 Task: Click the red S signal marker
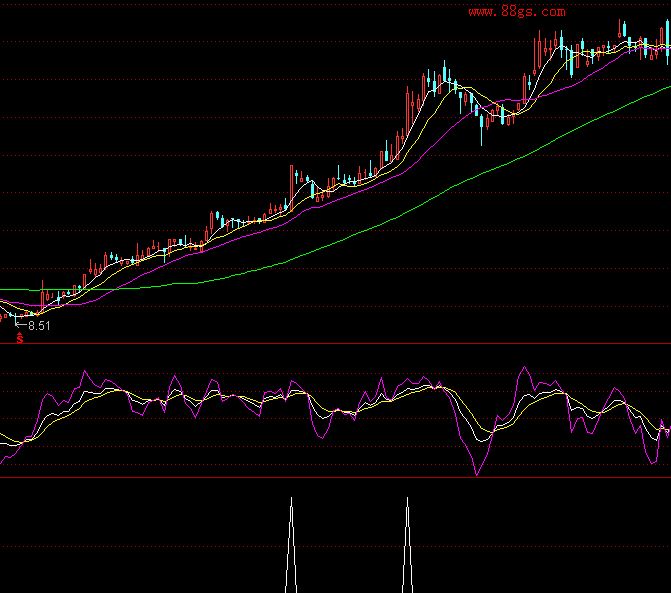pyautogui.click(x=20, y=338)
